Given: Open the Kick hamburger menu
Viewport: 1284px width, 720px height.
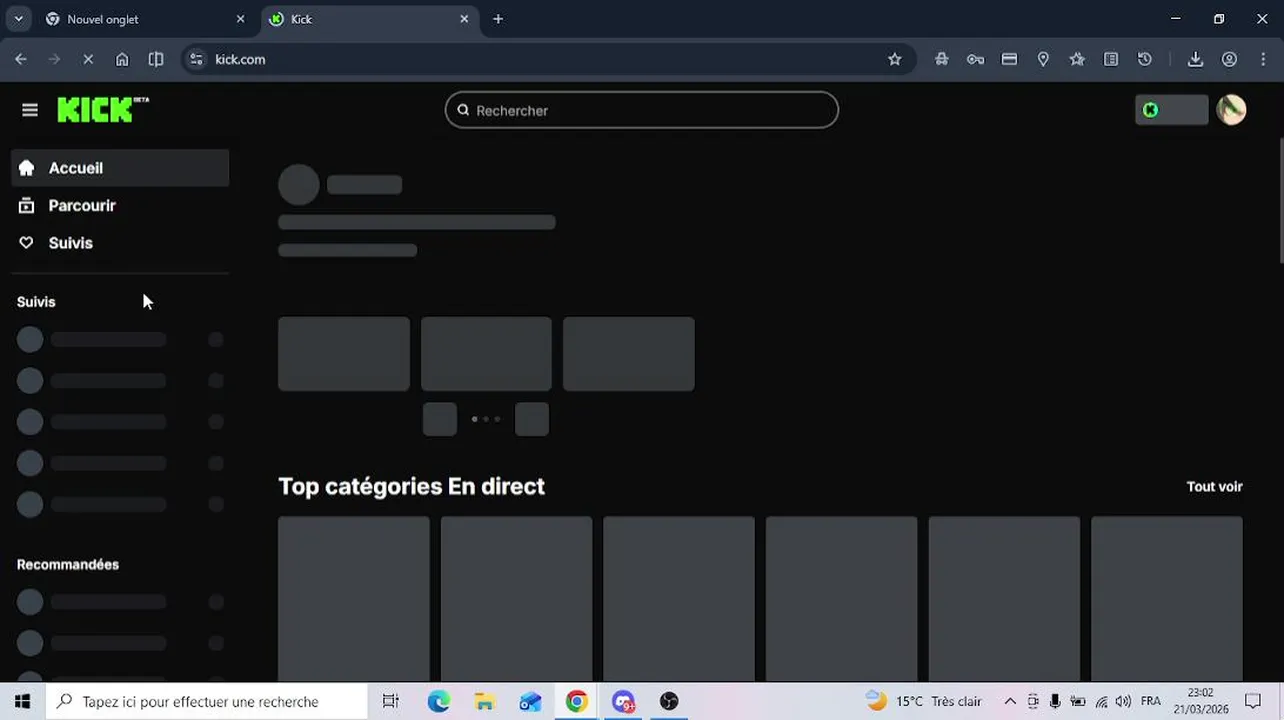Looking at the screenshot, I should pyautogui.click(x=30, y=110).
